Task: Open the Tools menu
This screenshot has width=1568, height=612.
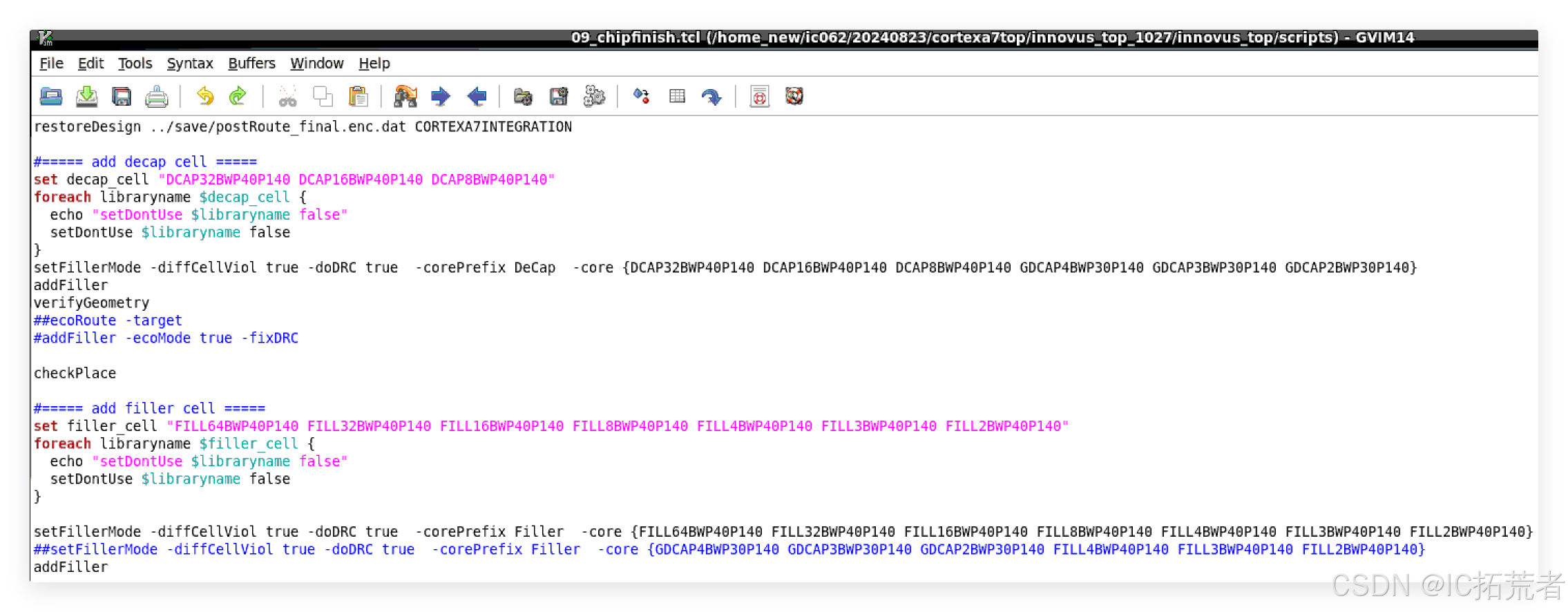Action: coord(135,64)
